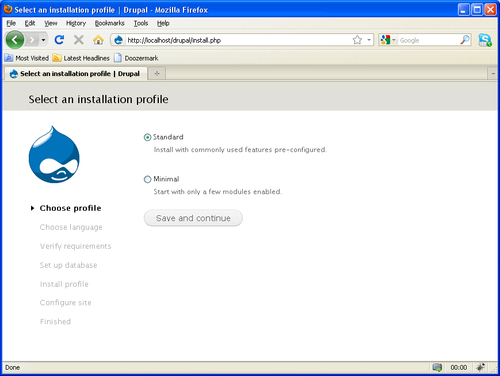Viewport: 500px width, 376px height.
Task: Click the Standard profile description text
Action: coord(240,150)
